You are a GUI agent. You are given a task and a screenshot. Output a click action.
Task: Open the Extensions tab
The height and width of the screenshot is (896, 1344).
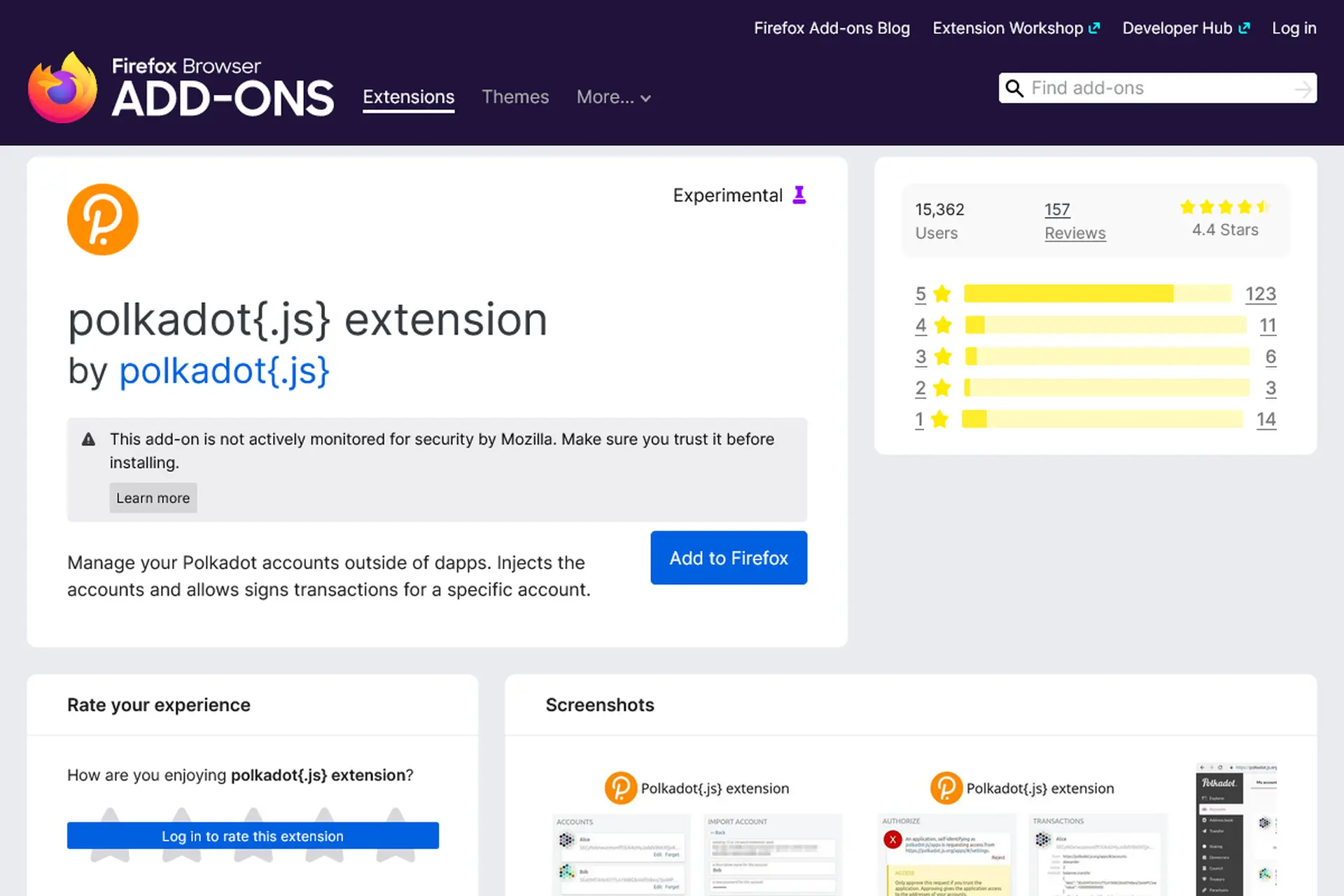pyautogui.click(x=408, y=97)
